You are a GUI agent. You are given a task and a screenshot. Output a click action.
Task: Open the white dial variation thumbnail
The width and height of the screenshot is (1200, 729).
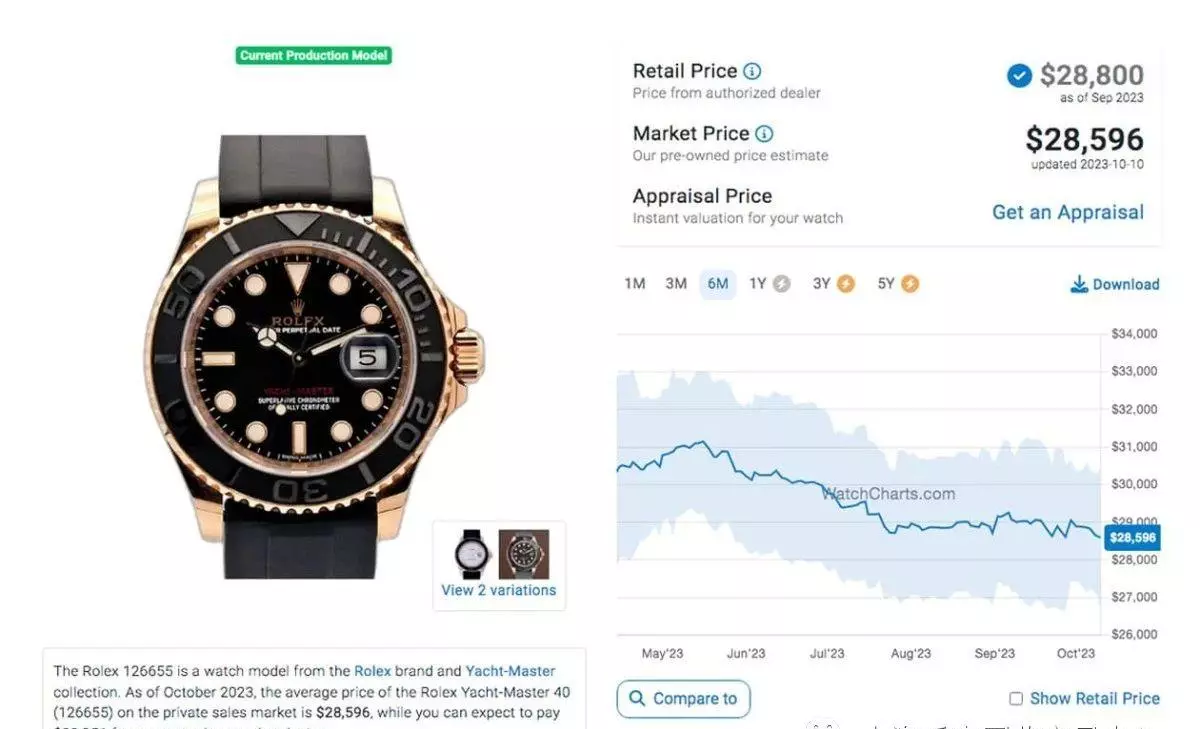pos(471,554)
